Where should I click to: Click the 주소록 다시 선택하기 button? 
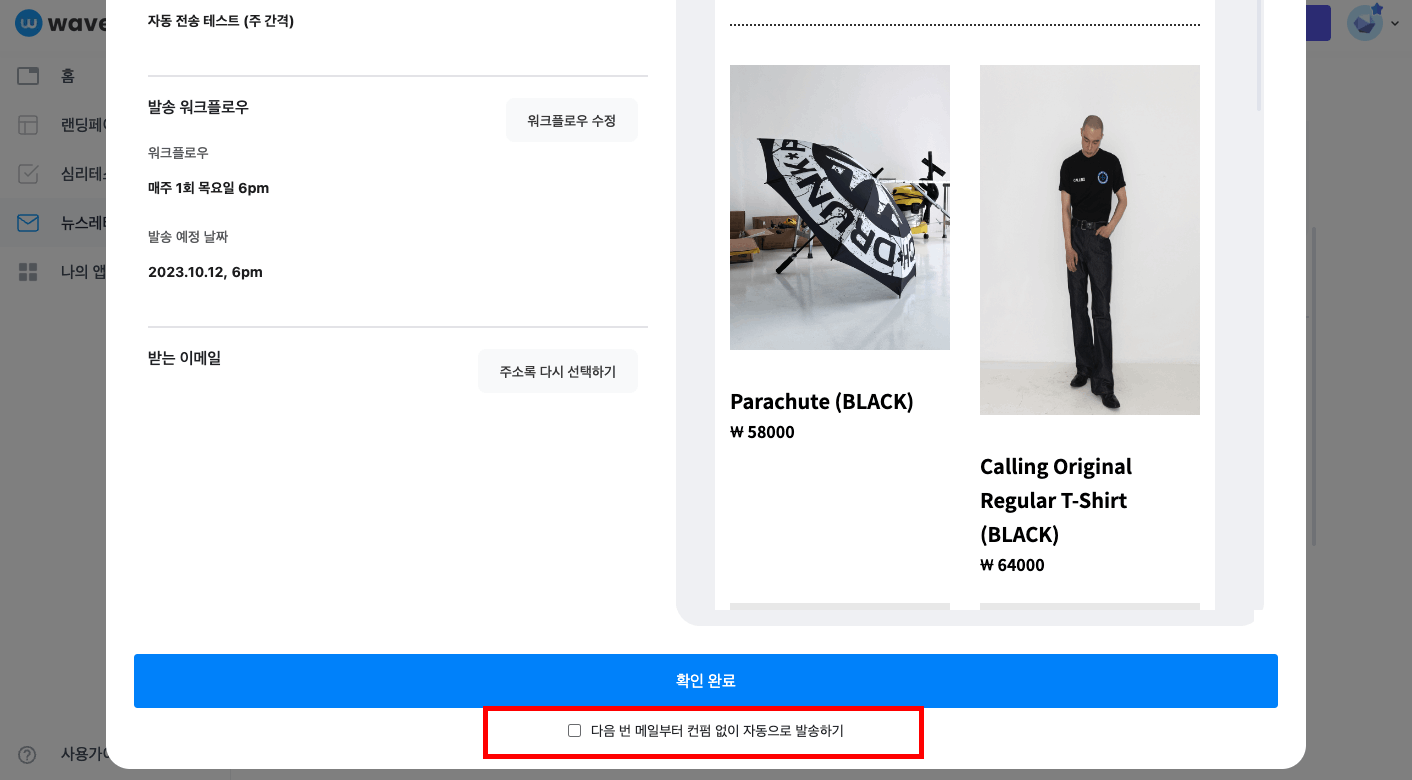pos(557,370)
